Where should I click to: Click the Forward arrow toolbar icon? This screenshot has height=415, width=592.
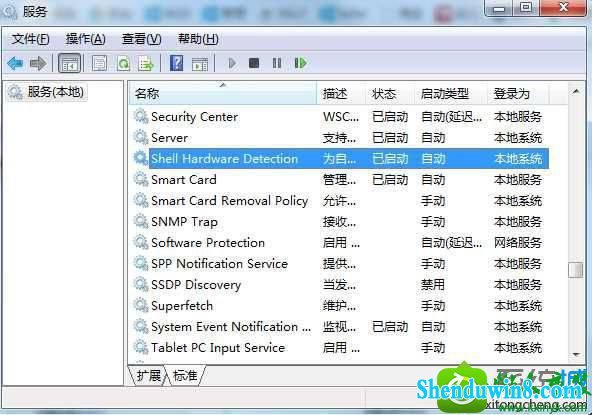(38, 63)
